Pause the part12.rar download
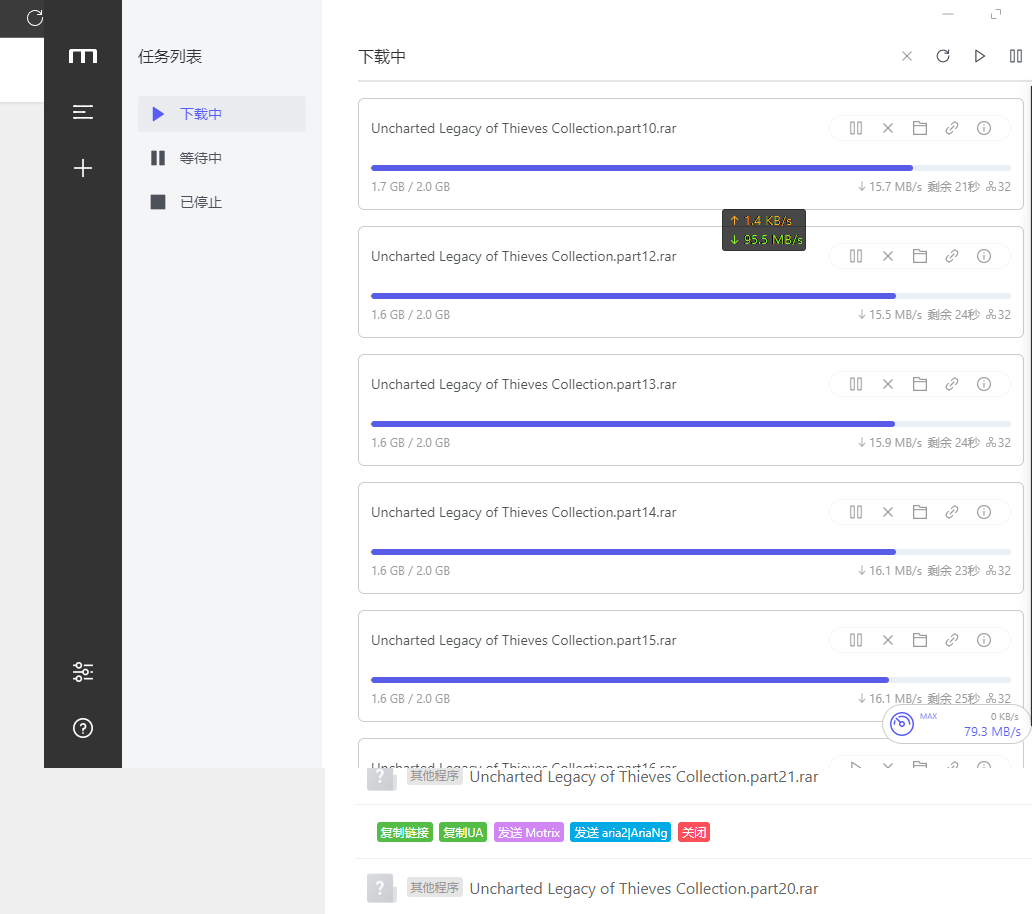 (856, 256)
